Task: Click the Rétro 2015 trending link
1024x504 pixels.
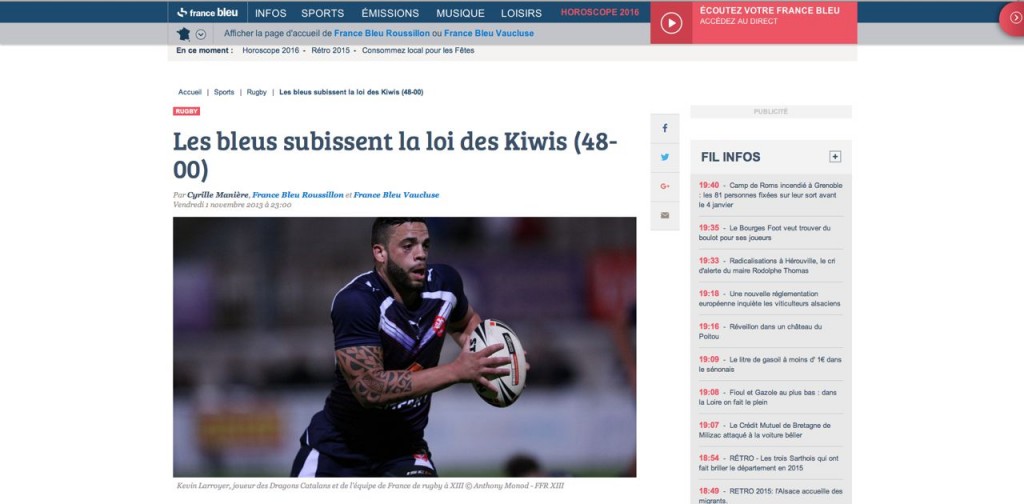Action: coord(331,50)
